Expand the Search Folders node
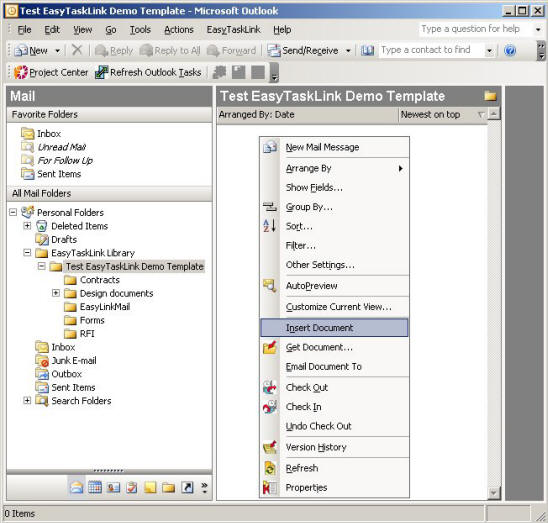The image size is (548, 523). pyautogui.click(x=27, y=400)
